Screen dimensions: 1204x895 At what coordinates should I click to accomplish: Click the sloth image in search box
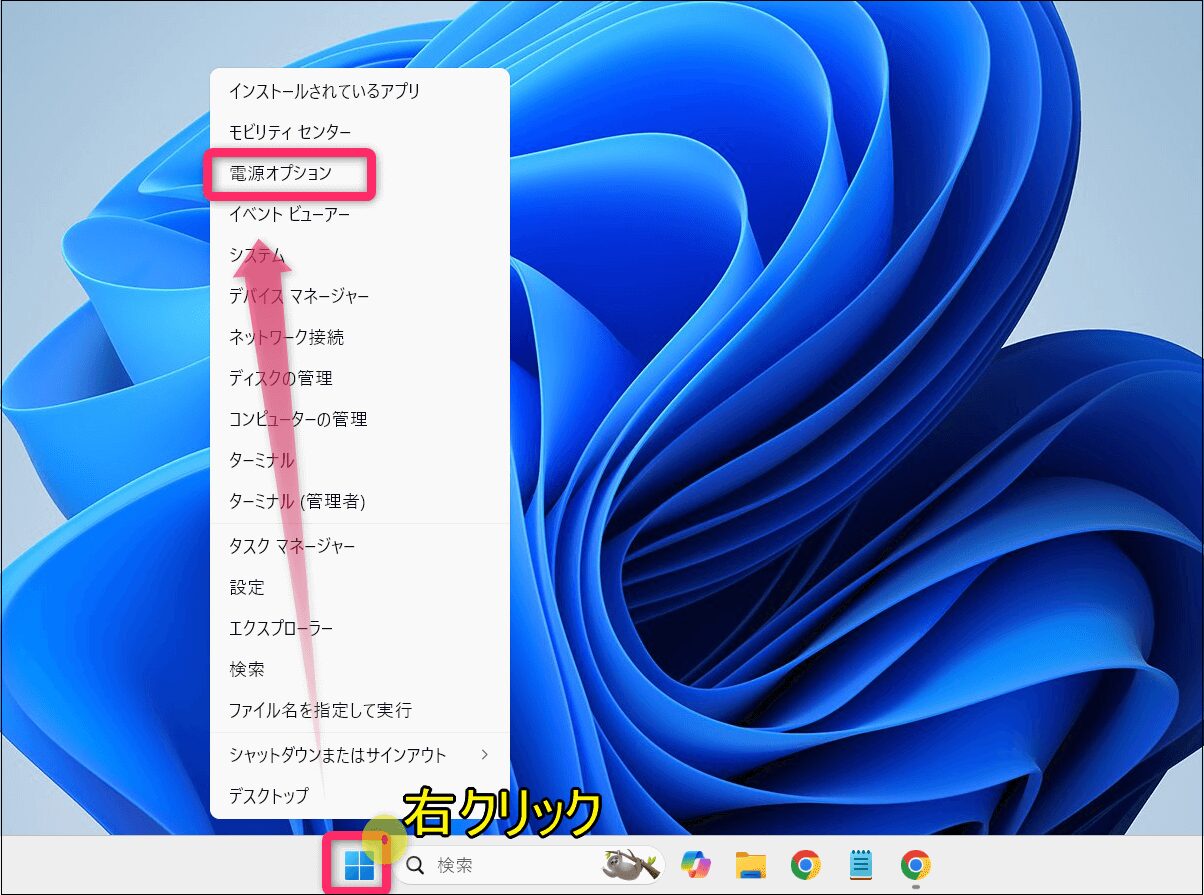click(630, 864)
